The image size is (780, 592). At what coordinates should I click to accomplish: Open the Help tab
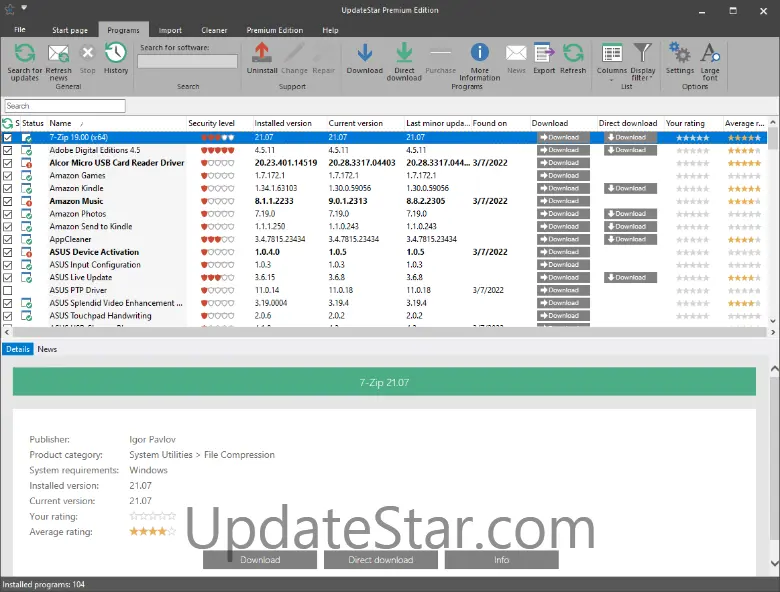click(330, 30)
